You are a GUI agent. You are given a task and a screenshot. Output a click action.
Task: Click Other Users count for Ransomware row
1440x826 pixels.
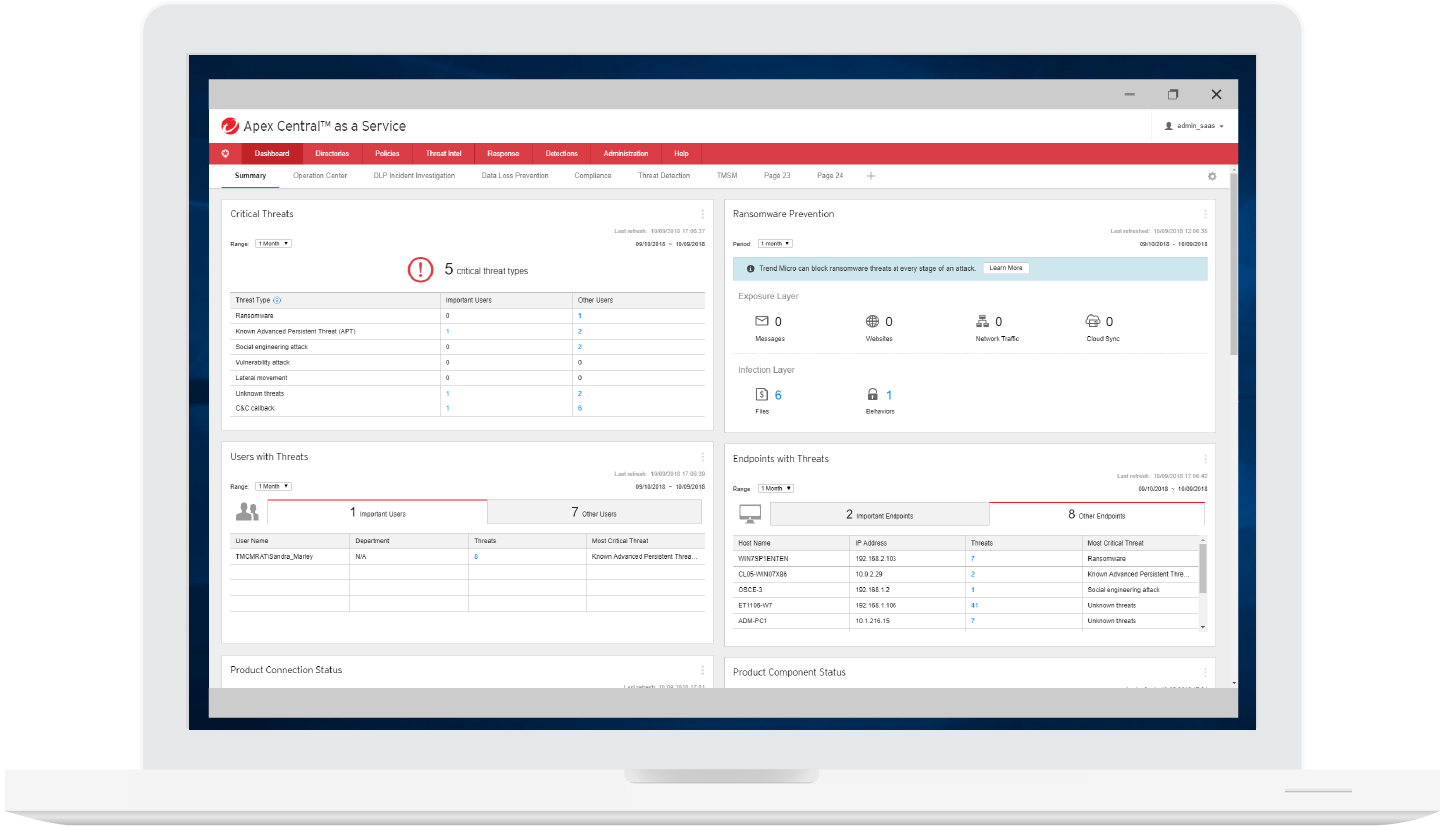(580, 316)
